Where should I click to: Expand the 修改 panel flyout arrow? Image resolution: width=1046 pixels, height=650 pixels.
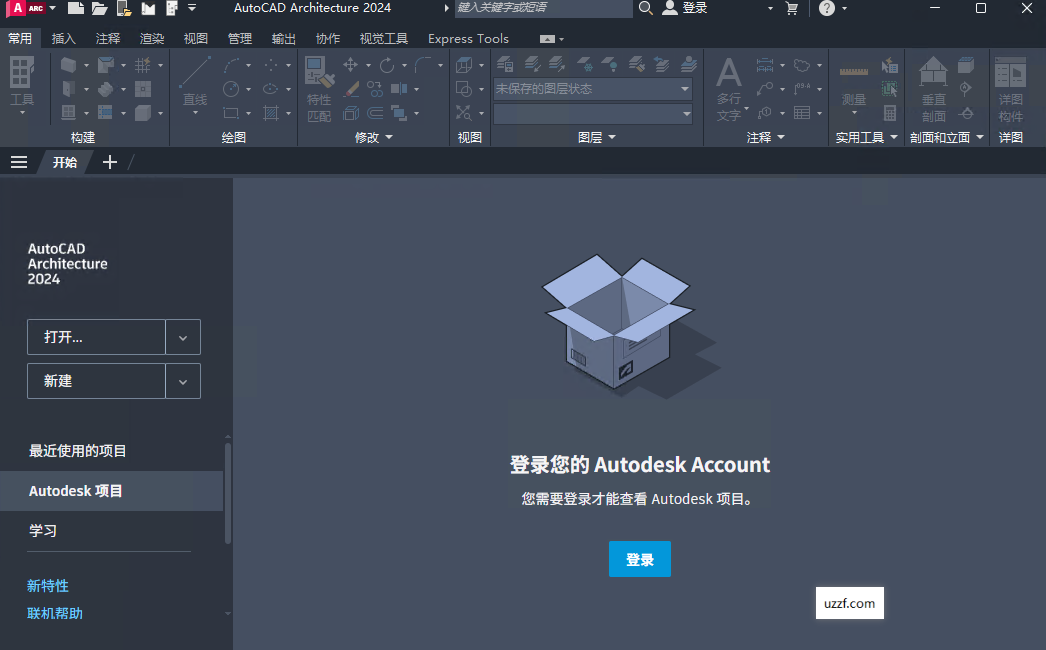coord(388,135)
